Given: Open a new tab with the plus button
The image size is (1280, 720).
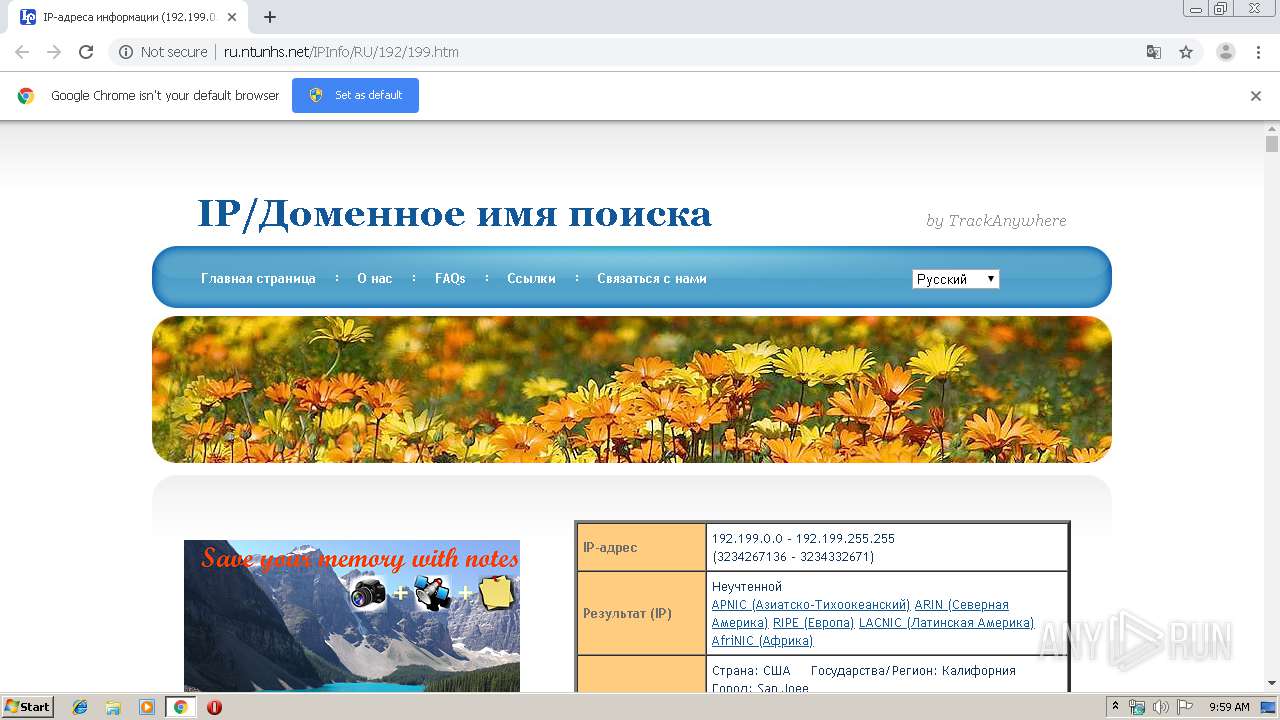Looking at the screenshot, I should tap(270, 17).
